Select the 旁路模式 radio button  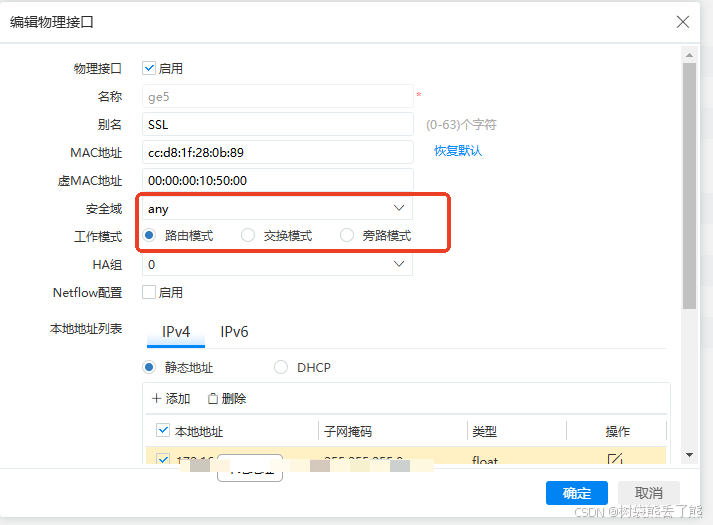pyautogui.click(x=347, y=235)
